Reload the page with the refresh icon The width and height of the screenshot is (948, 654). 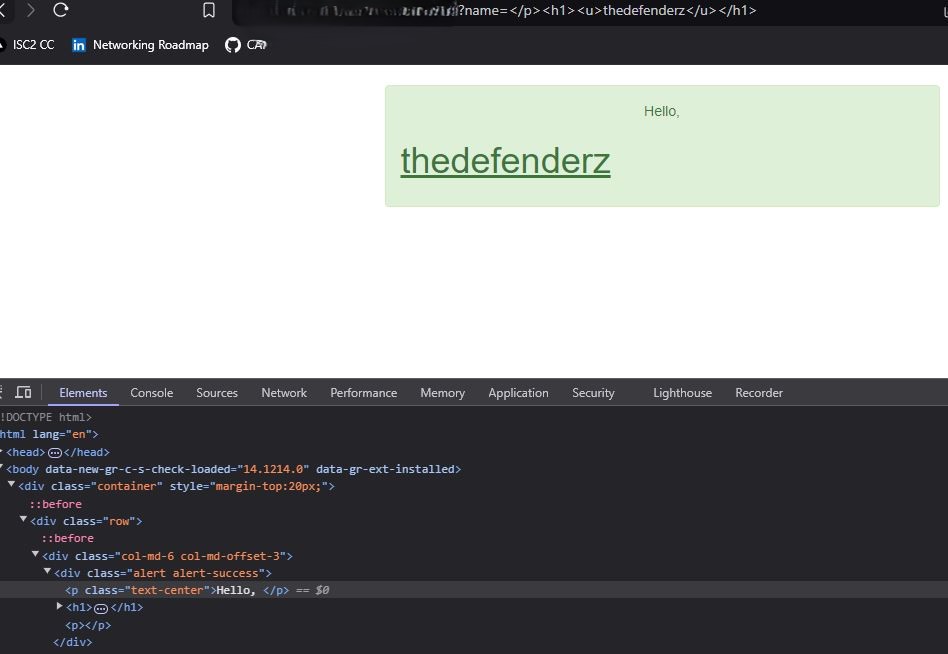click(60, 10)
